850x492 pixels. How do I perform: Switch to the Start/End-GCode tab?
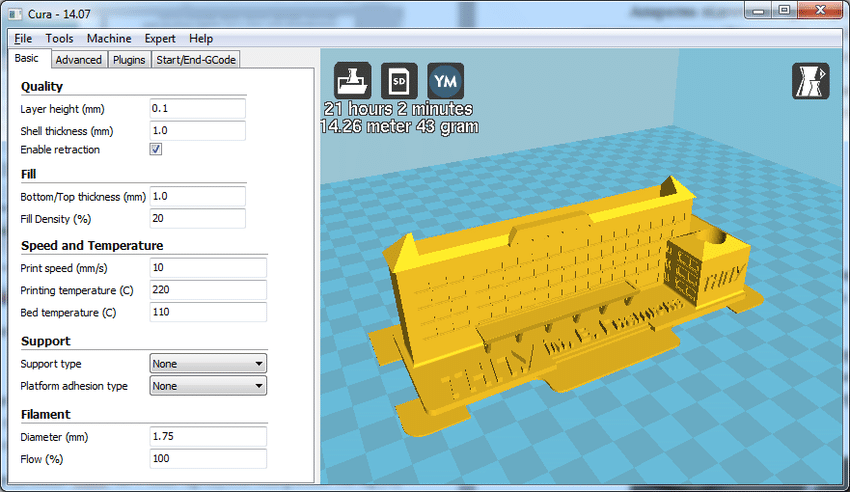(196, 60)
